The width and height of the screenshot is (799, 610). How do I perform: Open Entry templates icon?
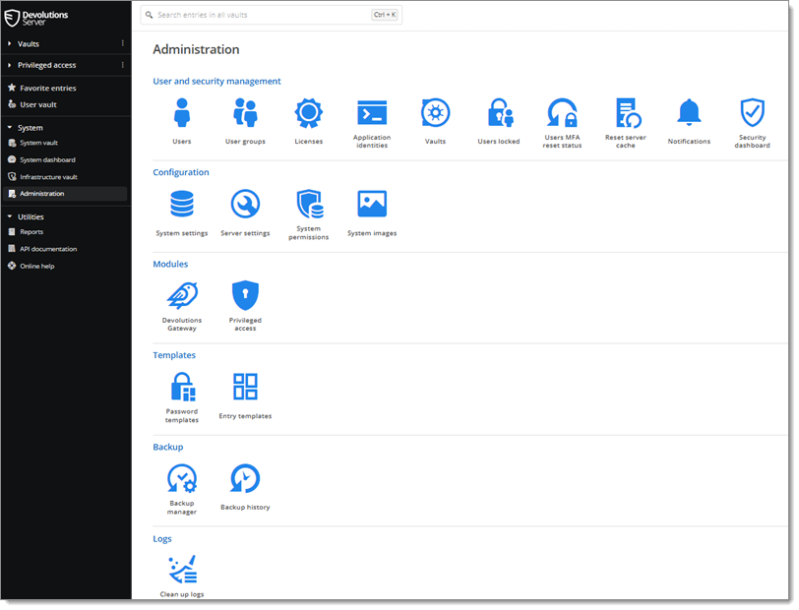point(245,387)
